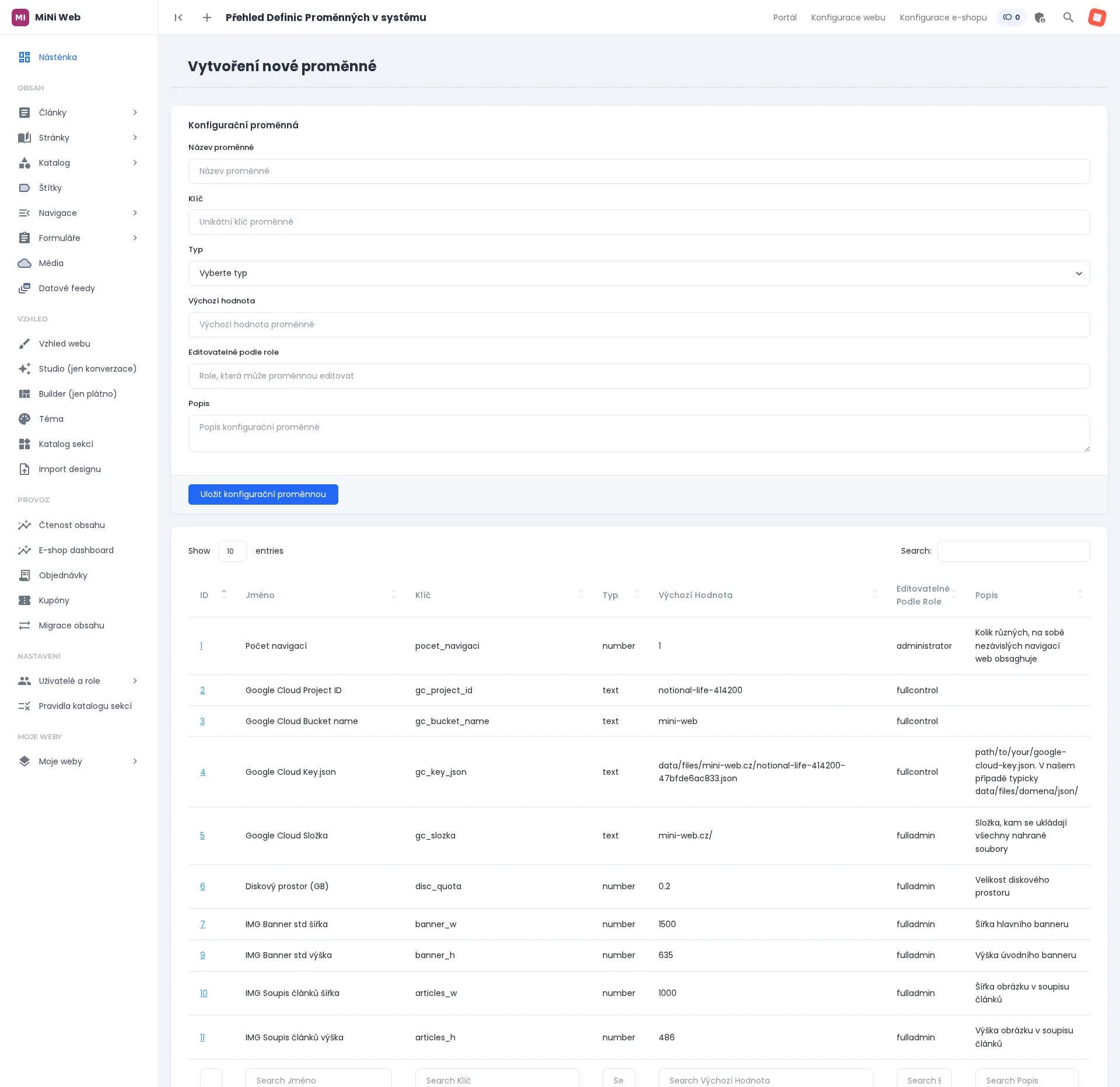Expand Uživatelé a role chevron

pos(135,681)
